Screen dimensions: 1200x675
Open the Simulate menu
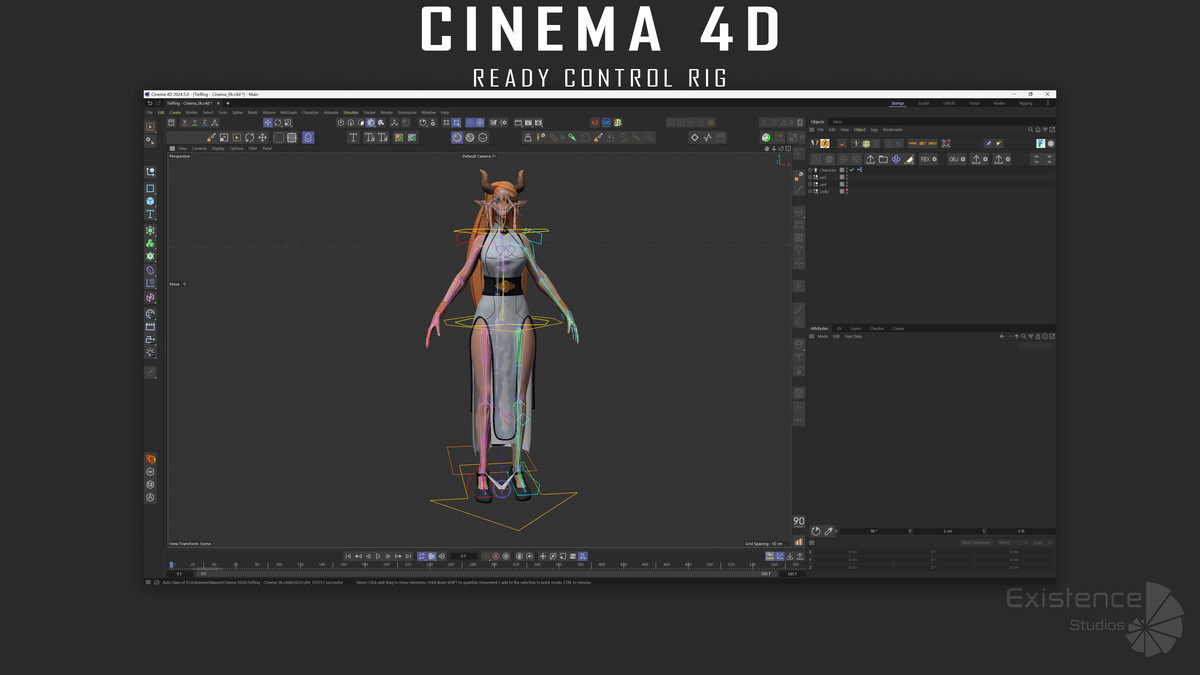351,112
